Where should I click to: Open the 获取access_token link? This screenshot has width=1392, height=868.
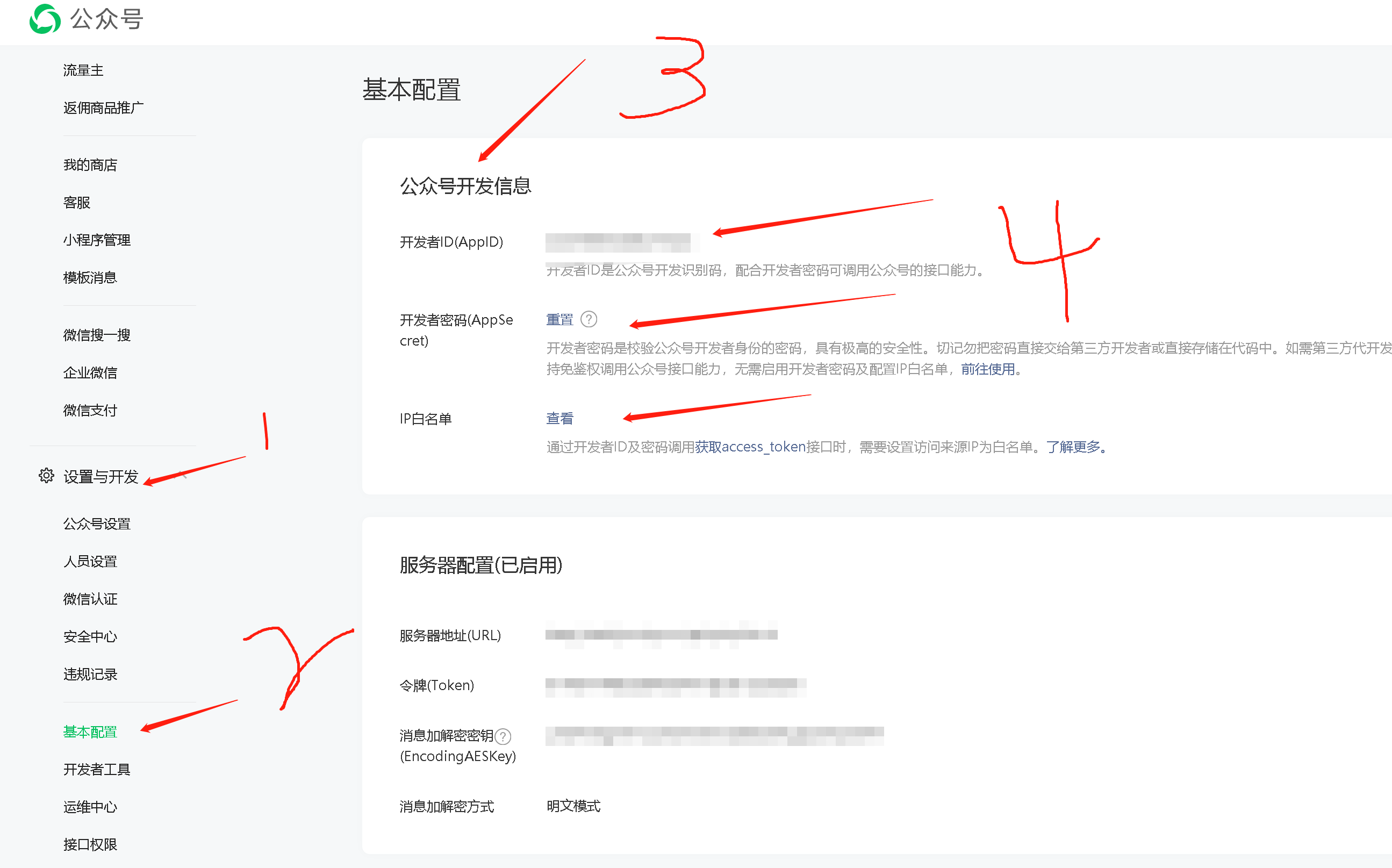click(750, 447)
